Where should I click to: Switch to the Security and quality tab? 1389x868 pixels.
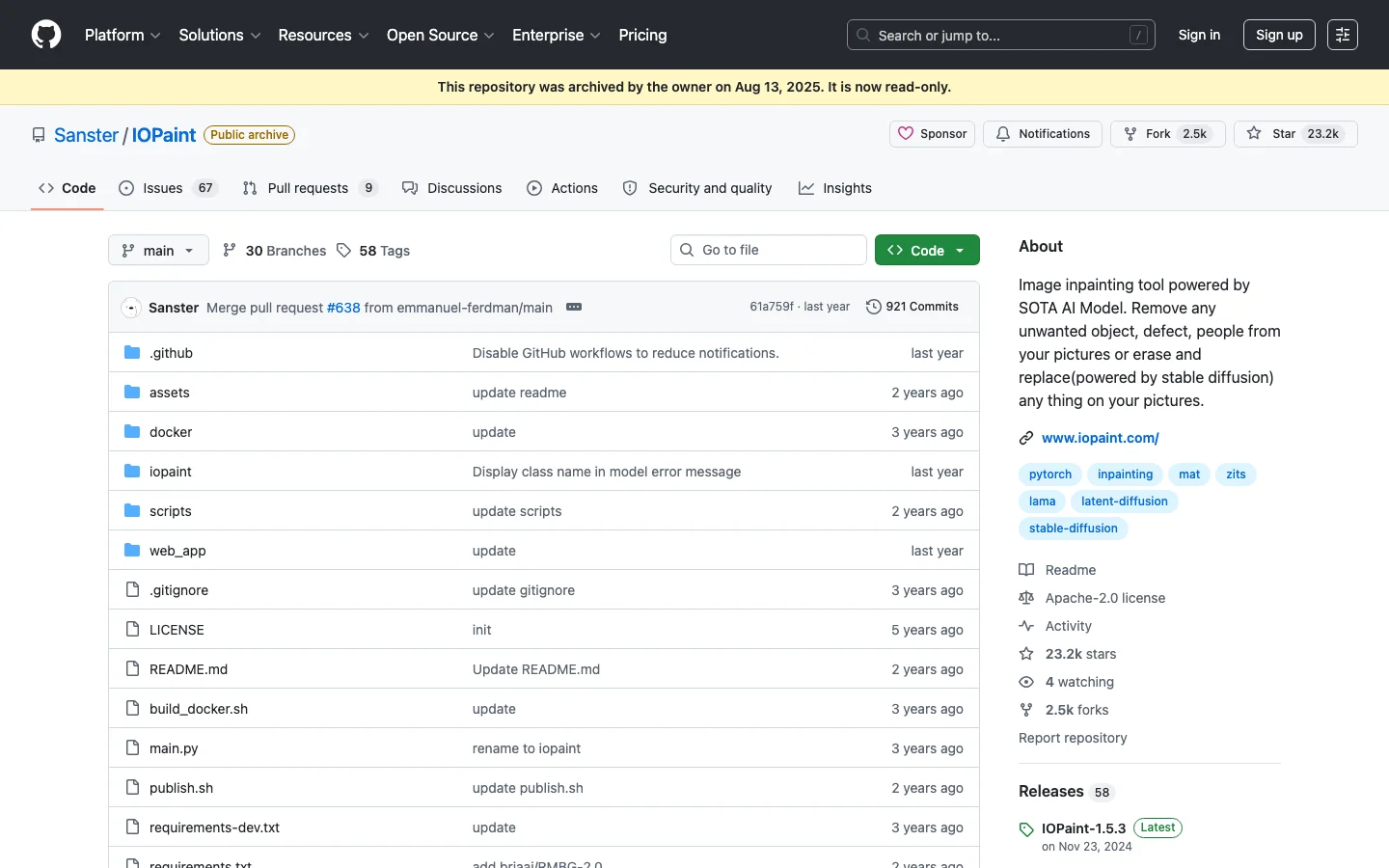pyautogui.click(x=697, y=188)
